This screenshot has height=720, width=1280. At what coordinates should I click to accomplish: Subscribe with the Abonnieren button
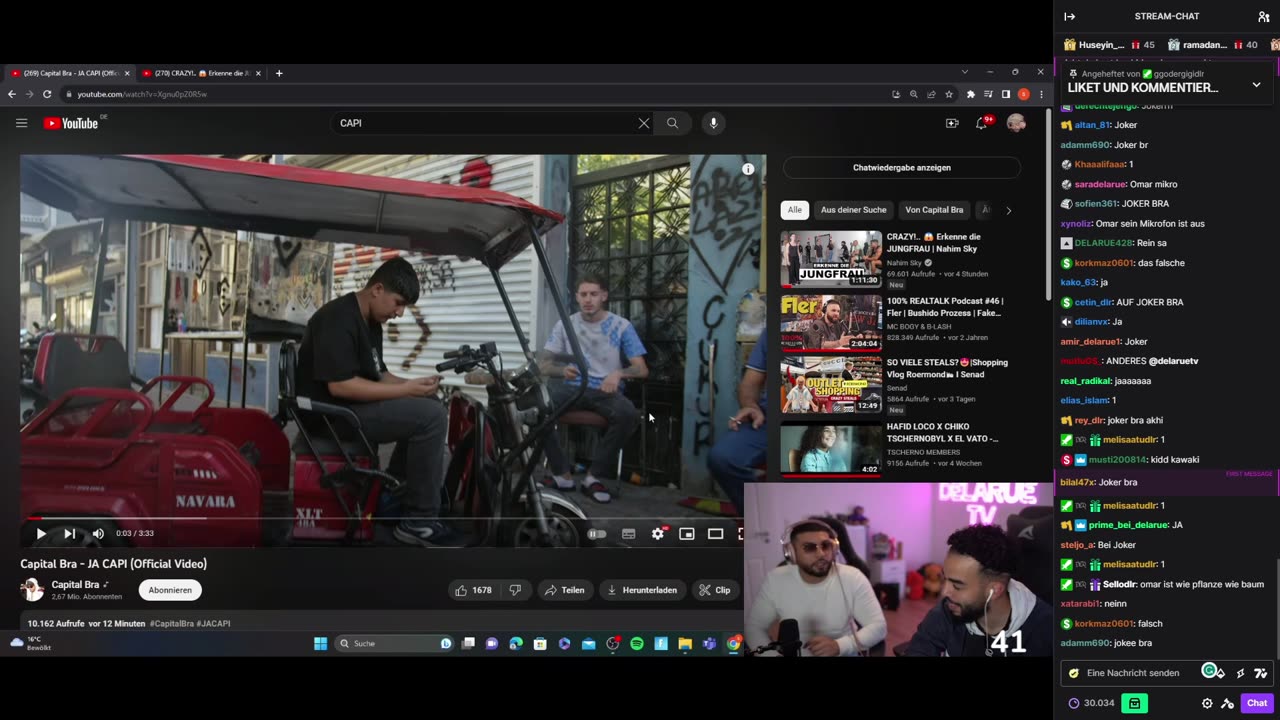coord(170,590)
